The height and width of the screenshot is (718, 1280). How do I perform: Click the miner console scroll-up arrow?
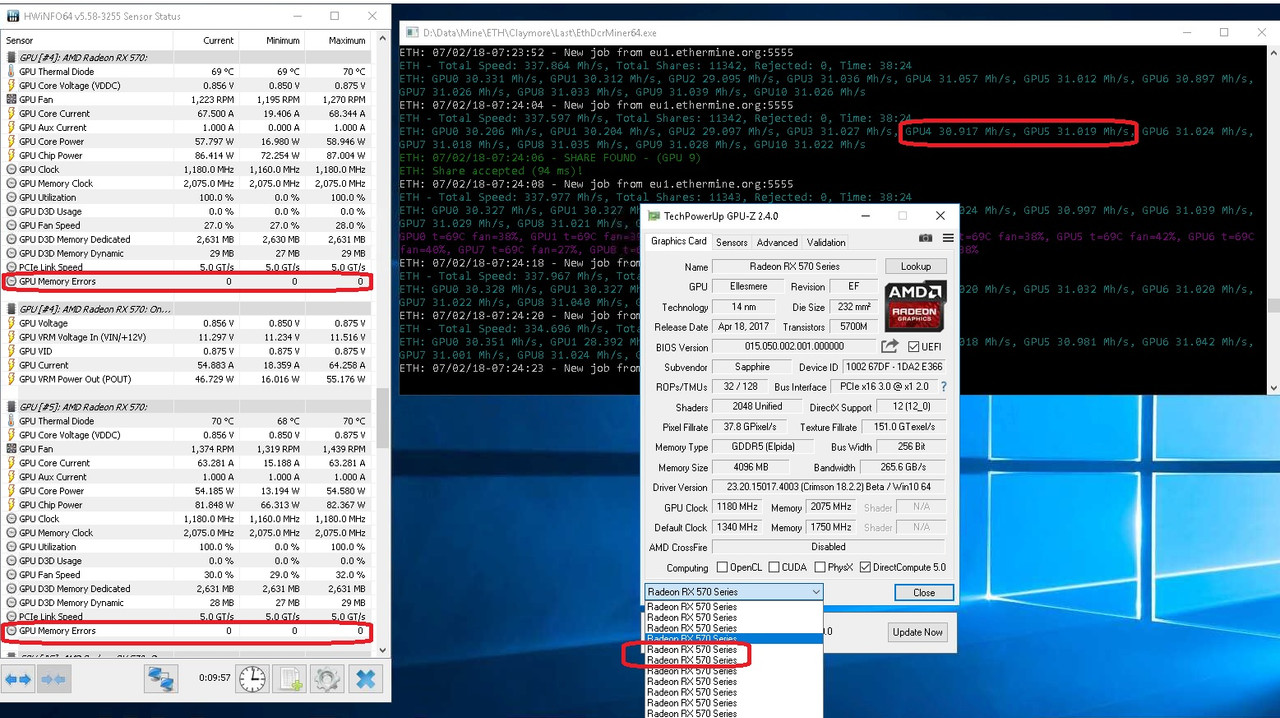1273,54
